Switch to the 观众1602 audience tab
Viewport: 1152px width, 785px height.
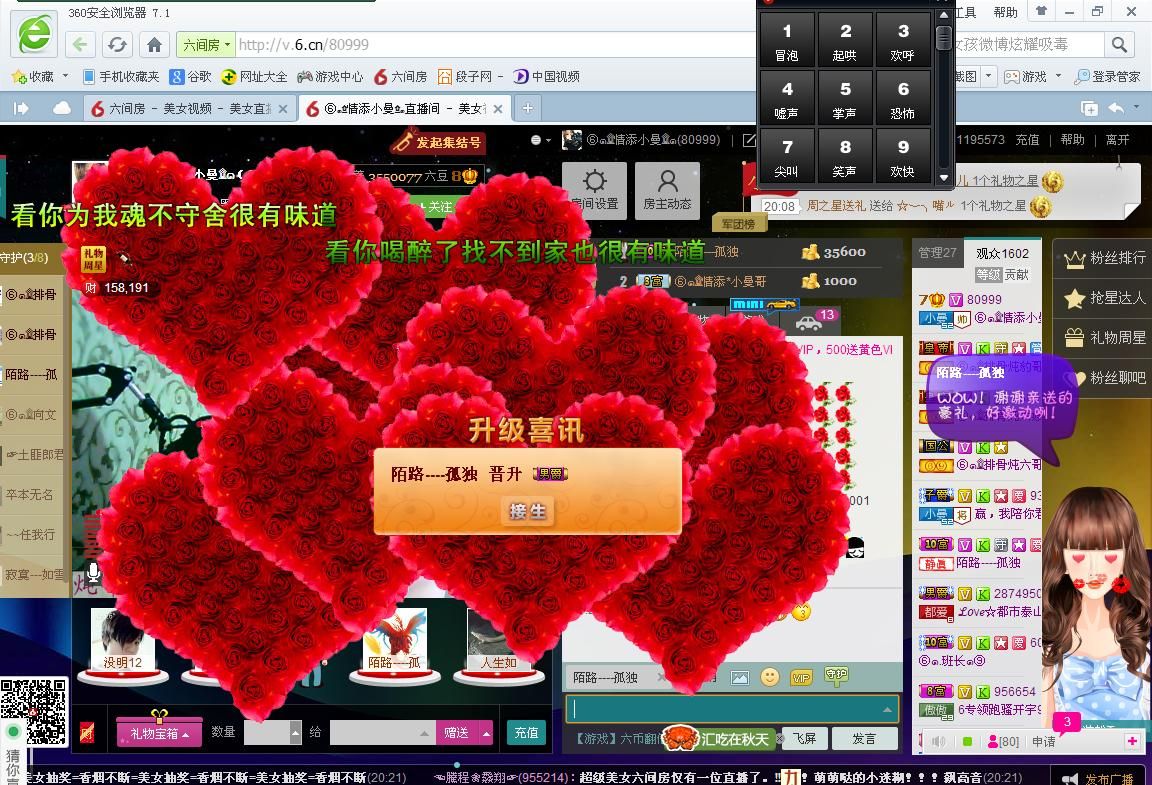[1002, 253]
